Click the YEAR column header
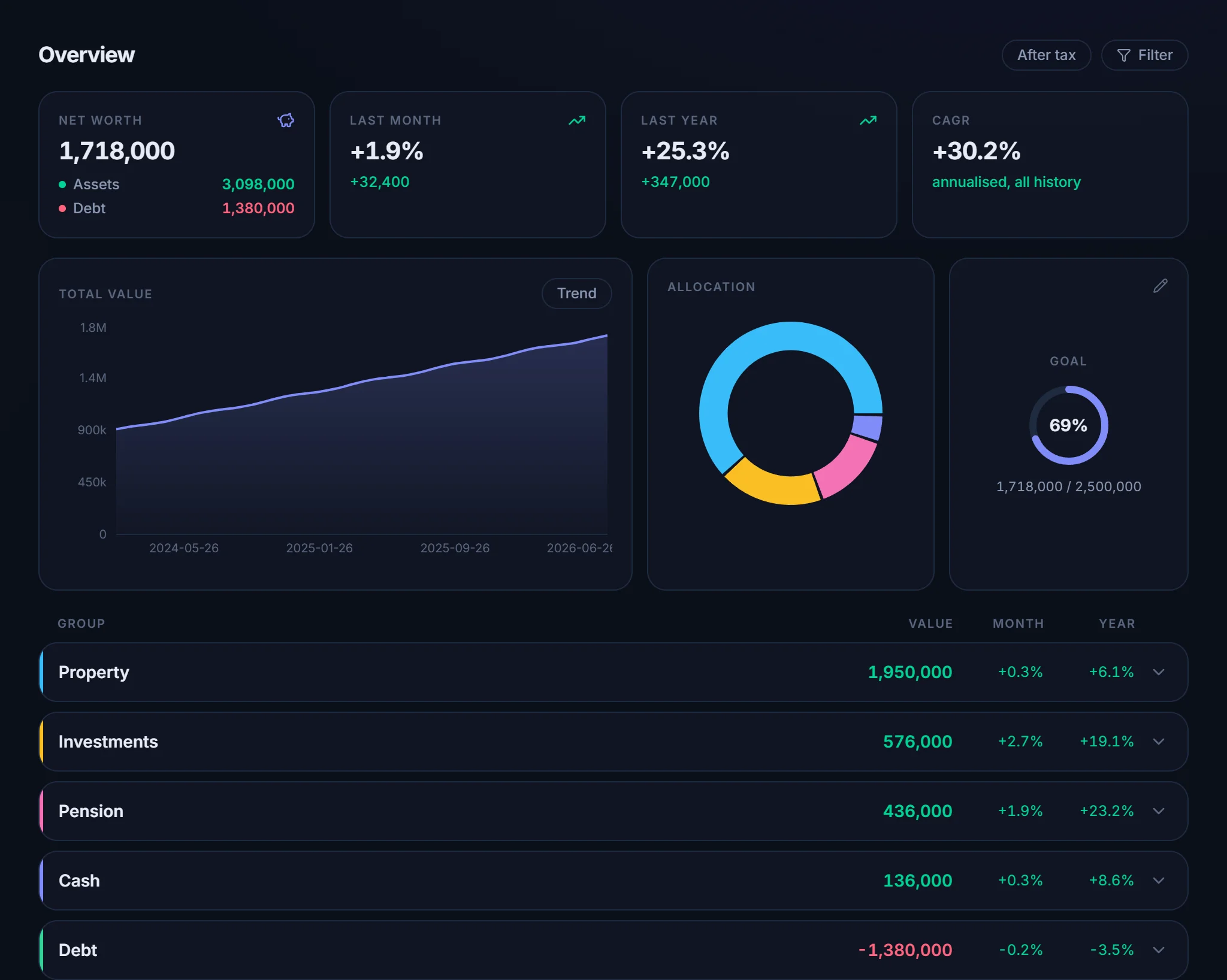The image size is (1227, 980). click(1117, 624)
